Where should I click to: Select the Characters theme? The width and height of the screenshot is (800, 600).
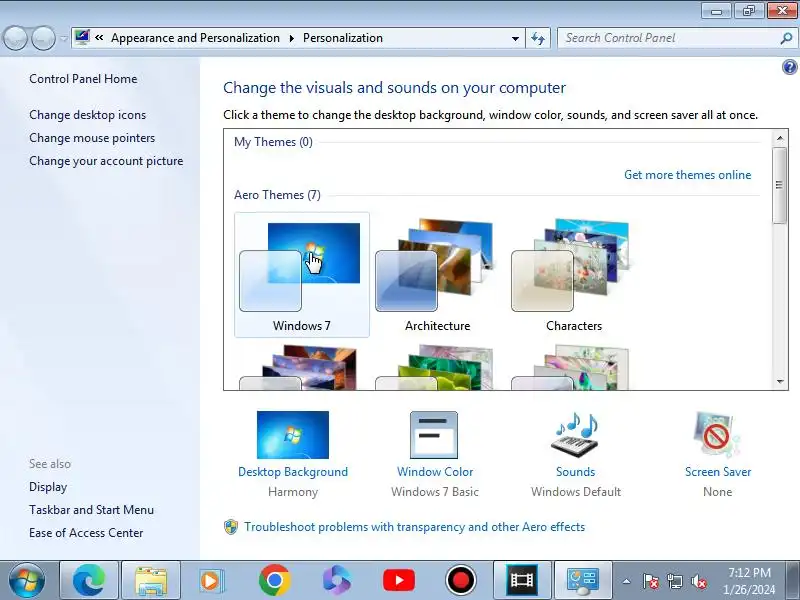pos(573,275)
